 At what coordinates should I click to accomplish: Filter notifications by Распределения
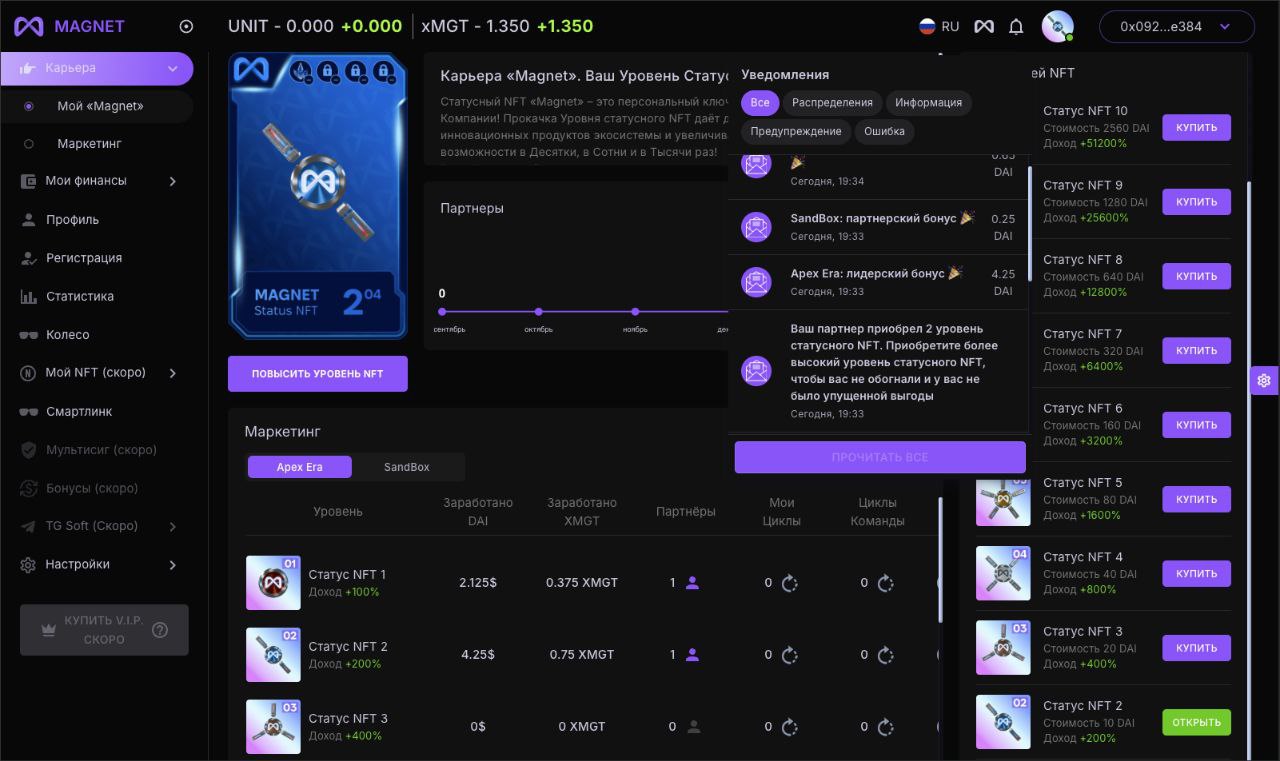click(832, 103)
